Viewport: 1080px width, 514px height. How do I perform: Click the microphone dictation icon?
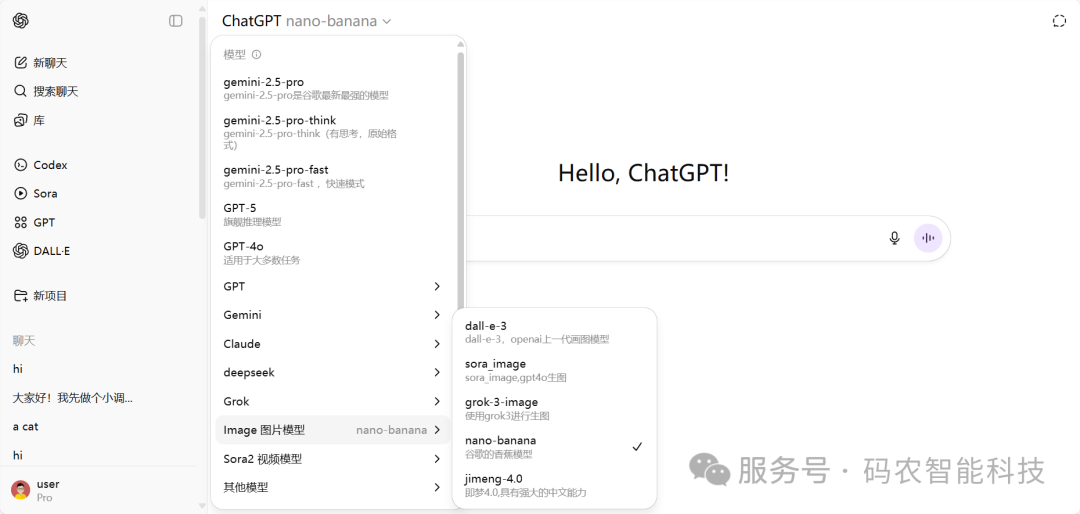pyautogui.click(x=894, y=238)
